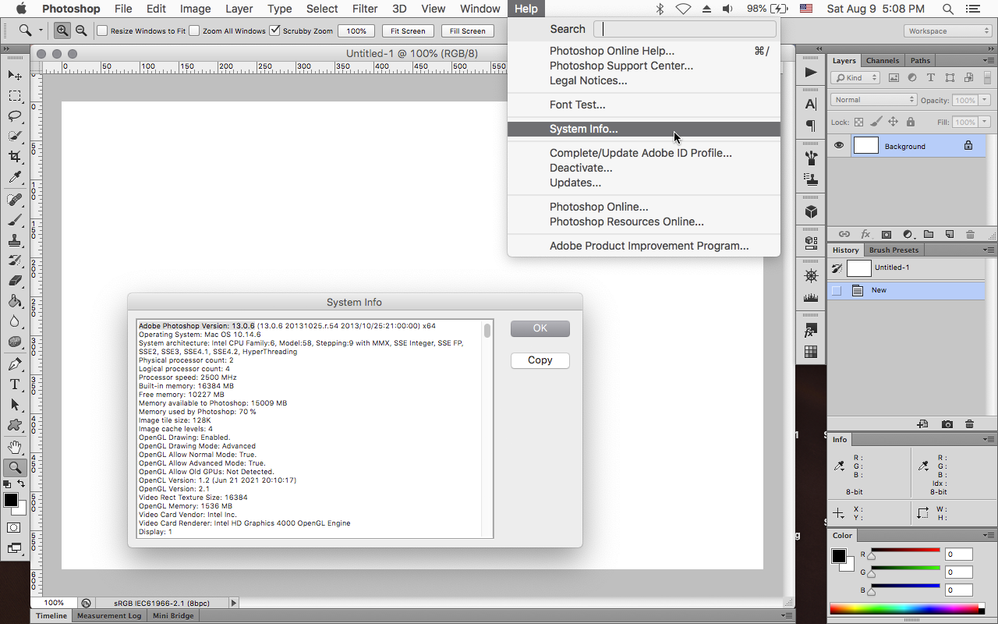Open the Layers panel flyout menu
The height and width of the screenshot is (624, 998).
988,60
